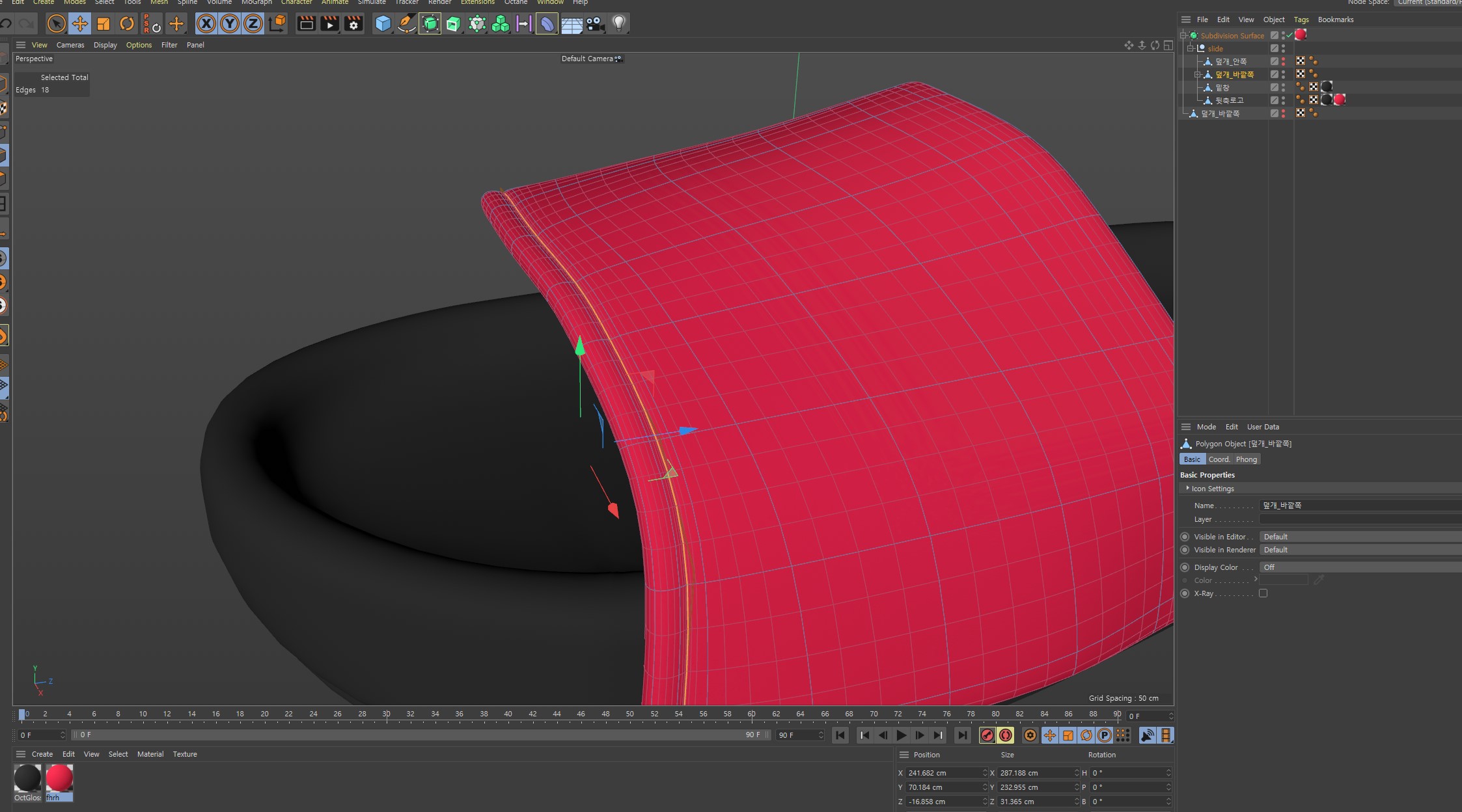Click Position X field stepper arrows
Viewport: 1462px width, 812px height.
[x=985, y=773]
